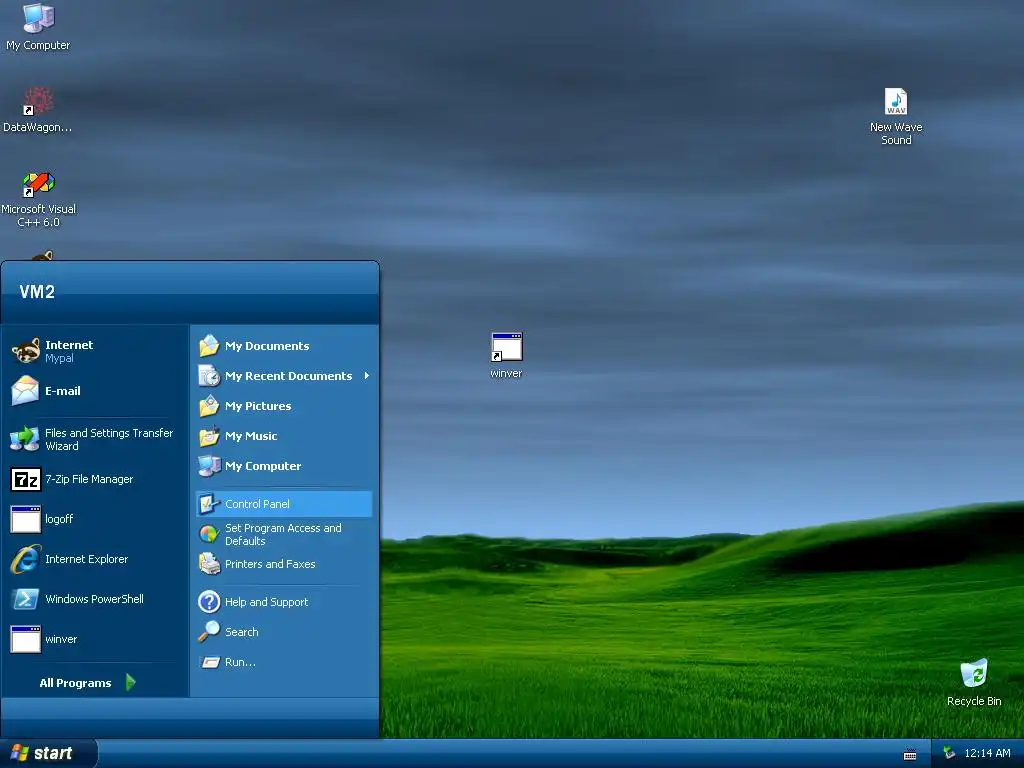This screenshot has width=1024, height=768.
Task: Expand All Programs list
Action: [x=88, y=683]
